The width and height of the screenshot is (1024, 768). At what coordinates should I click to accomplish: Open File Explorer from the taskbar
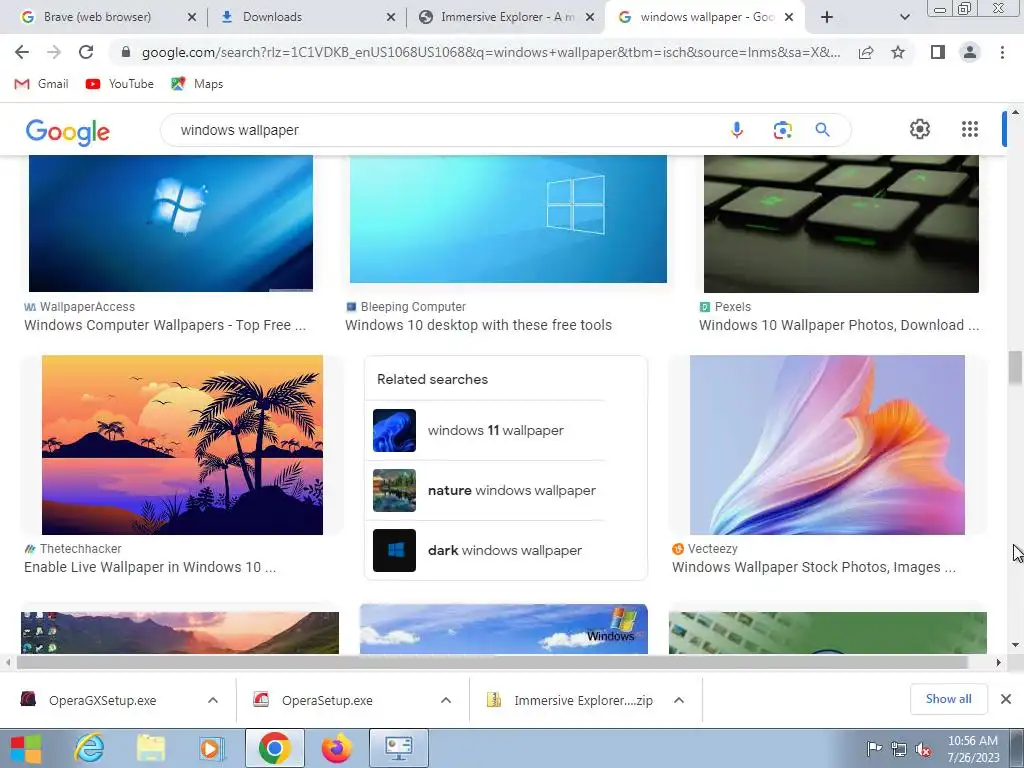pos(151,748)
